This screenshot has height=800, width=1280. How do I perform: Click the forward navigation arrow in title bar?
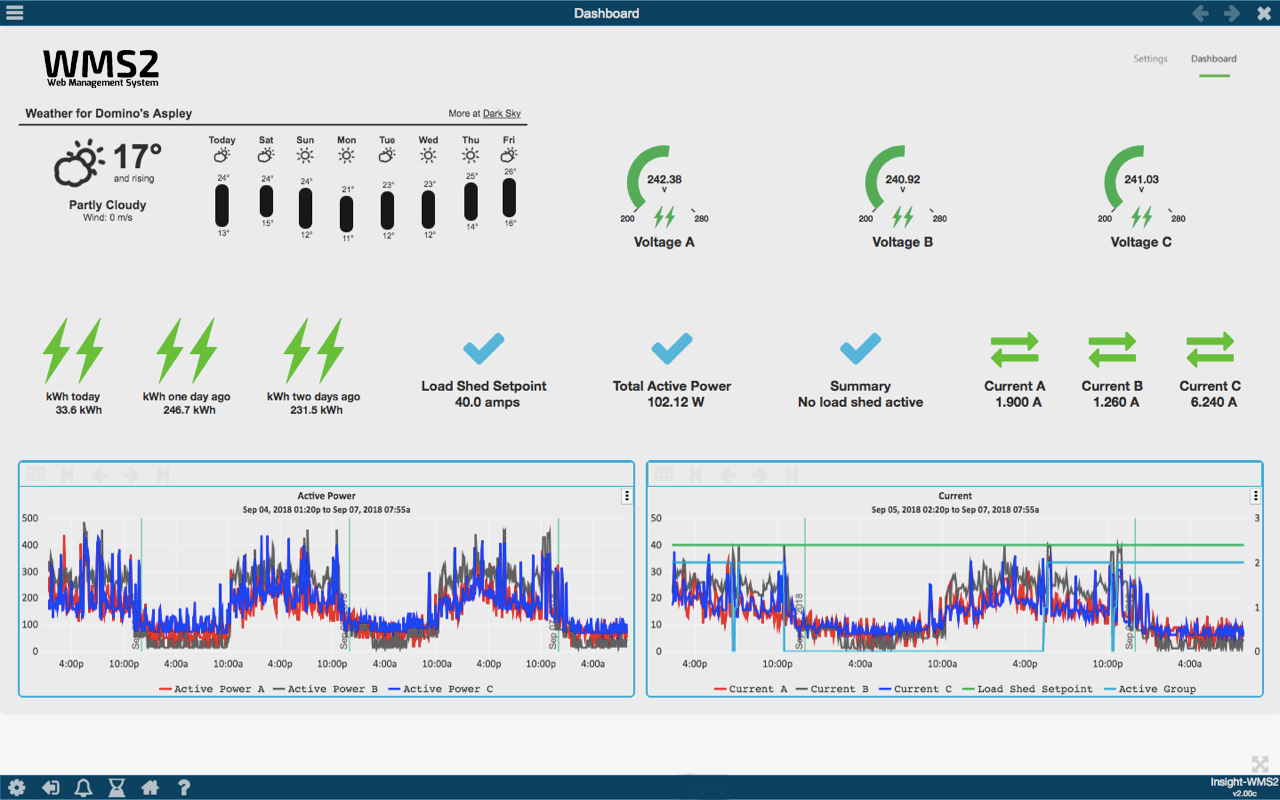(x=1232, y=13)
